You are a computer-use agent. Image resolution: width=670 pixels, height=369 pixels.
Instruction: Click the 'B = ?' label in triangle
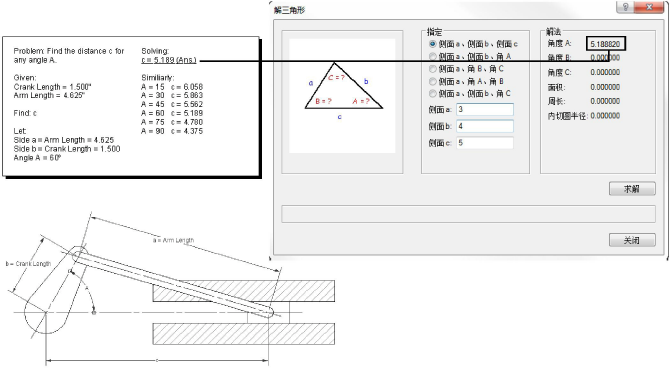pos(323,101)
